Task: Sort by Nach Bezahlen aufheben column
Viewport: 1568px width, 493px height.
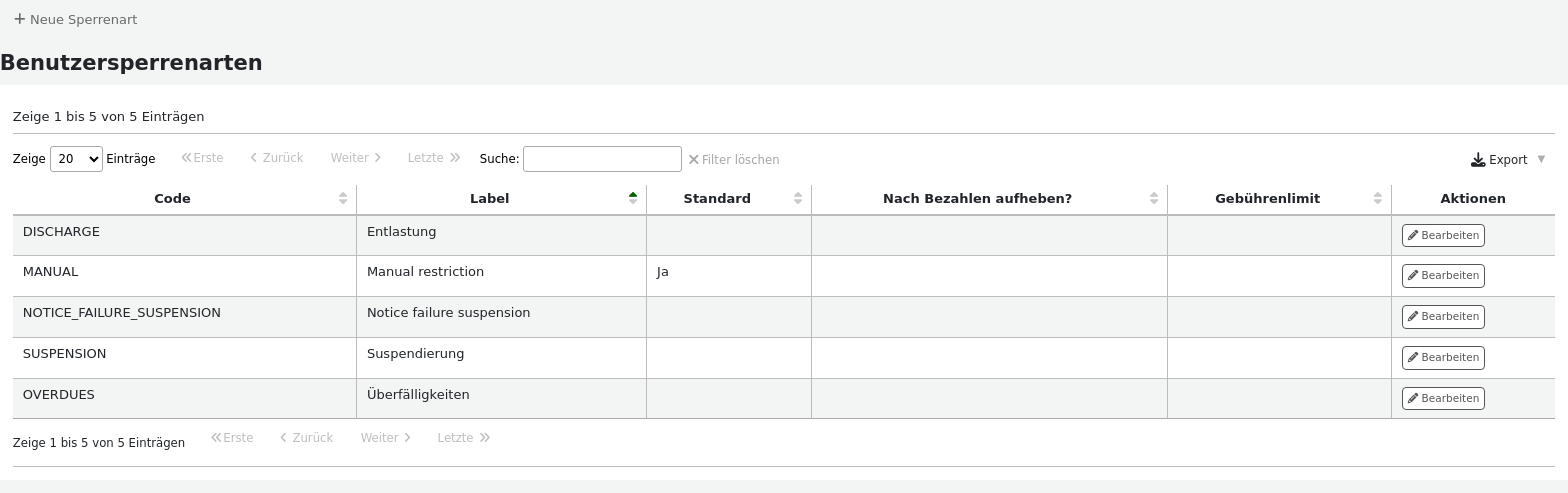Action: tap(1154, 198)
